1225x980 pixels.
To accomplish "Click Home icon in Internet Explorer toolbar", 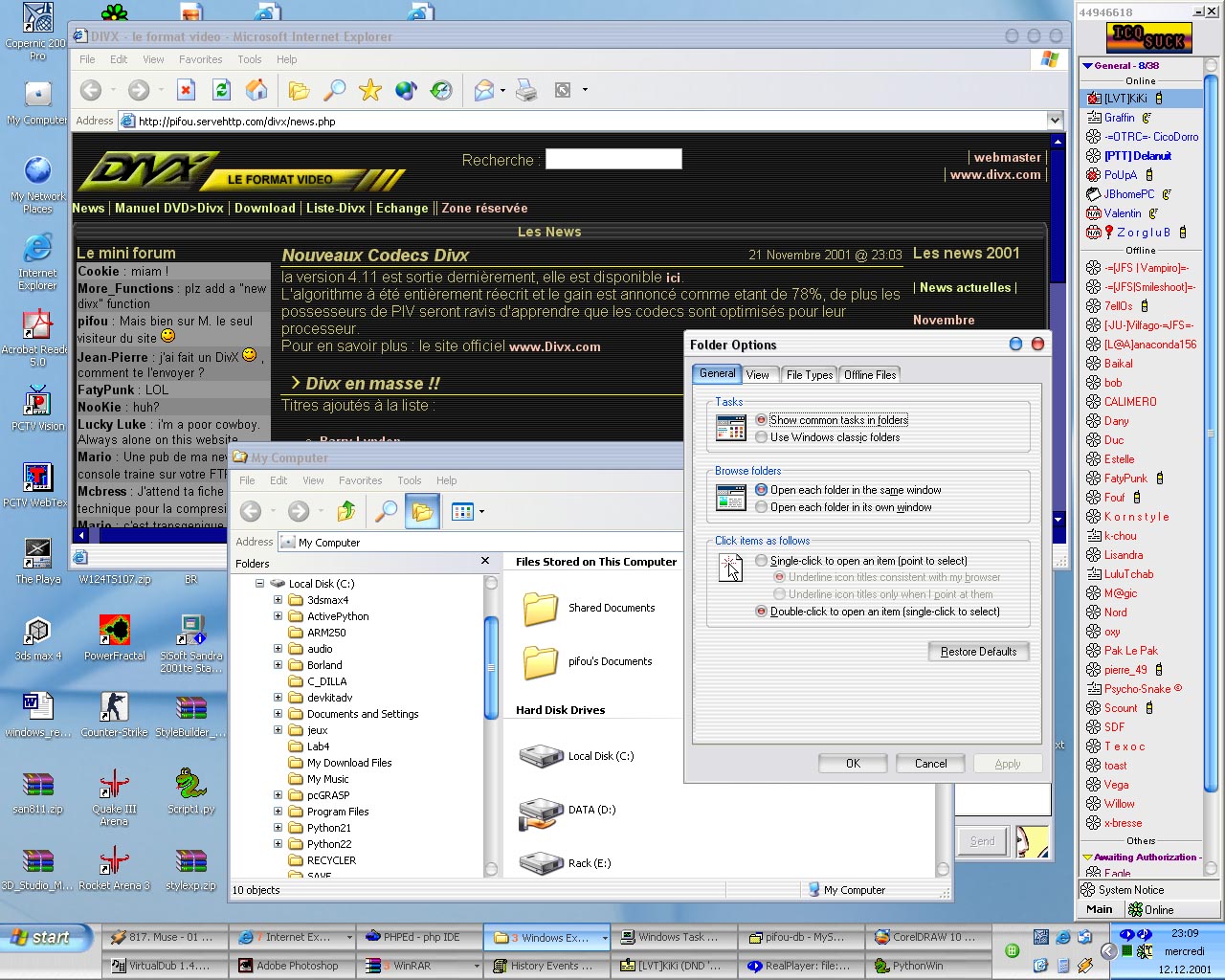I will point(256,90).
